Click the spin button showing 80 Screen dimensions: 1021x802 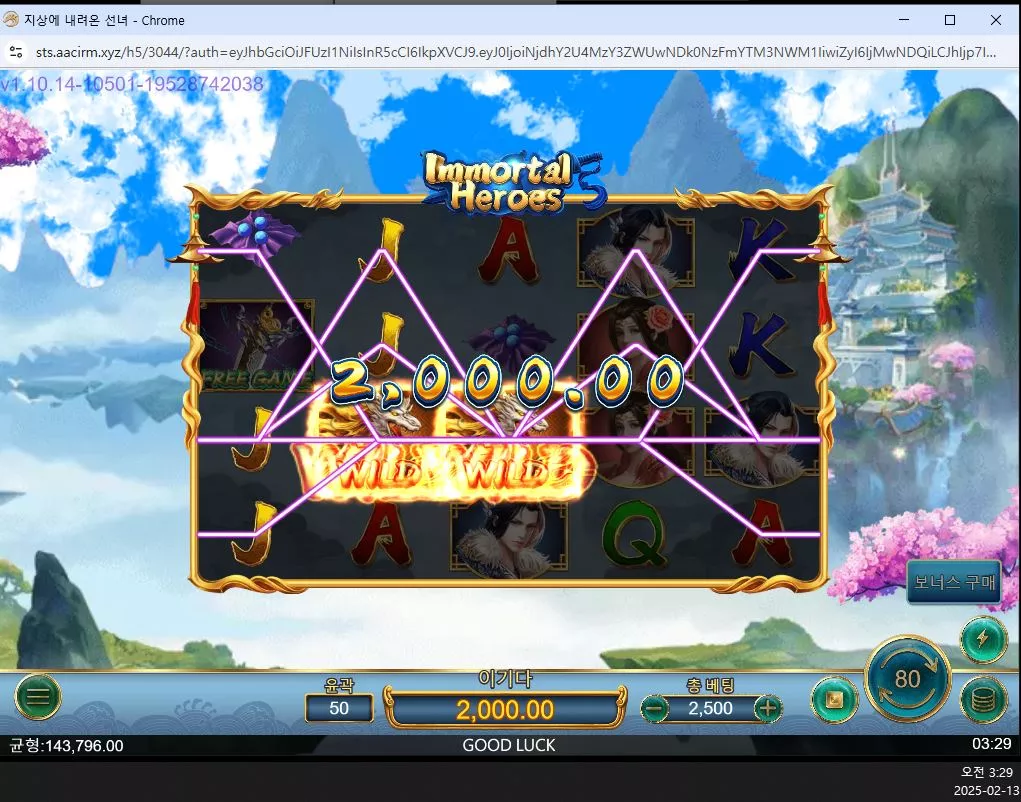point(908,680)
